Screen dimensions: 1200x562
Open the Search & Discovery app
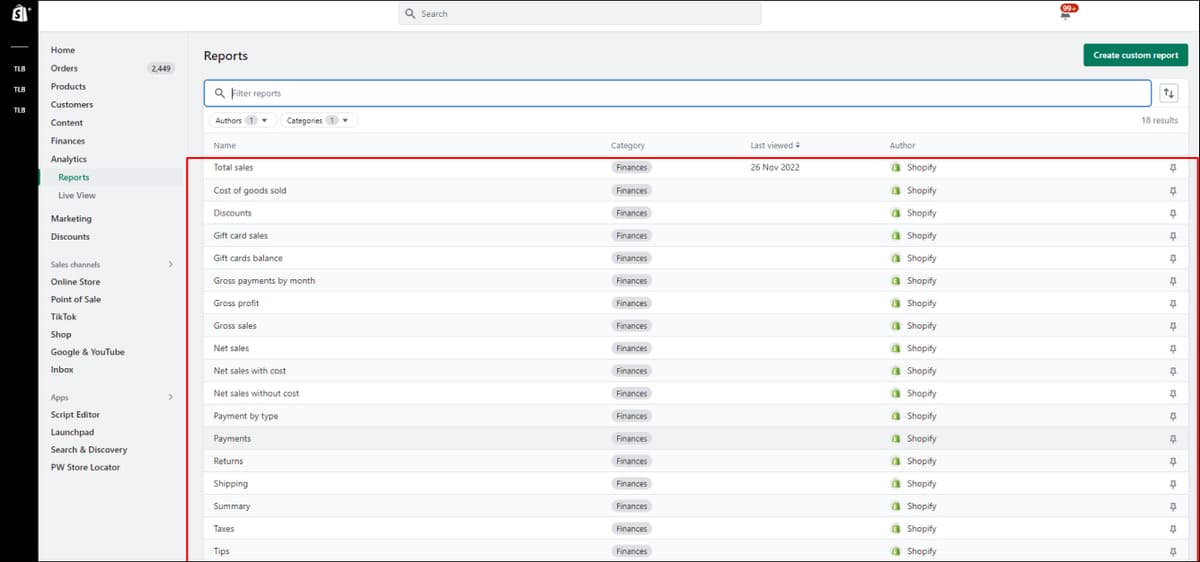[x=89, y=450]
